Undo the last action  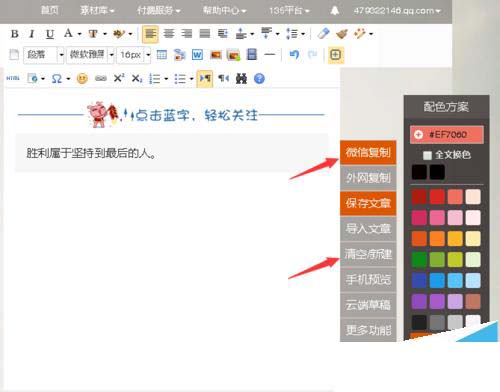[x=294, y=54]
